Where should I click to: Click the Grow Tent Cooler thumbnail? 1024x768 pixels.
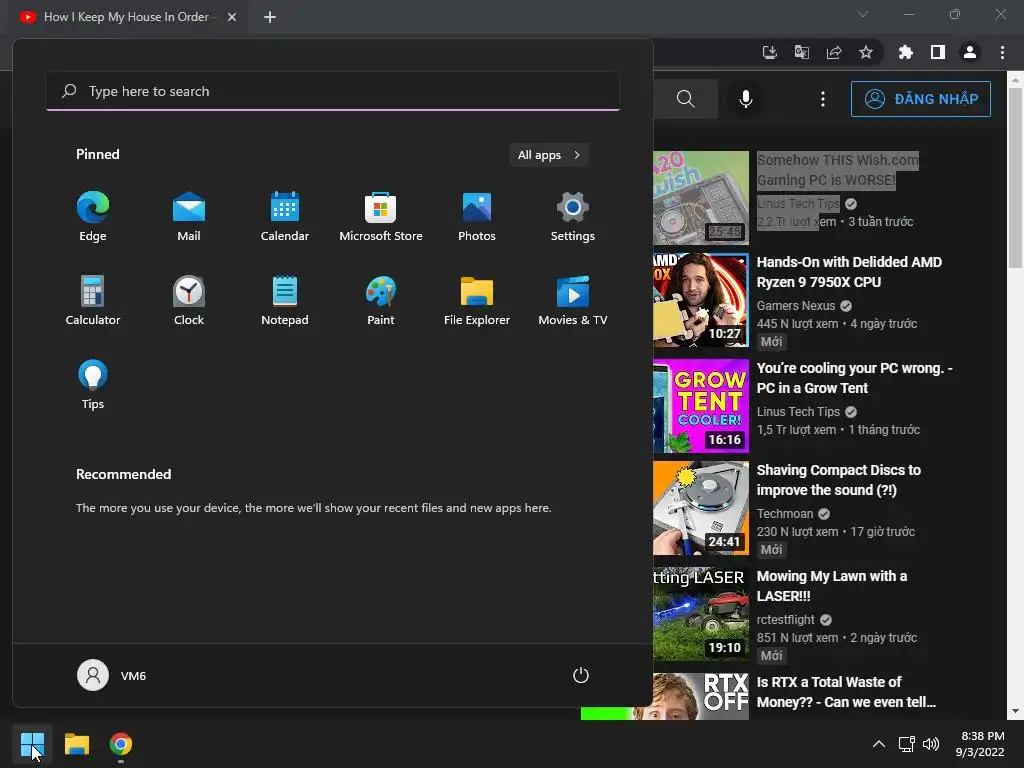[701, 406]
